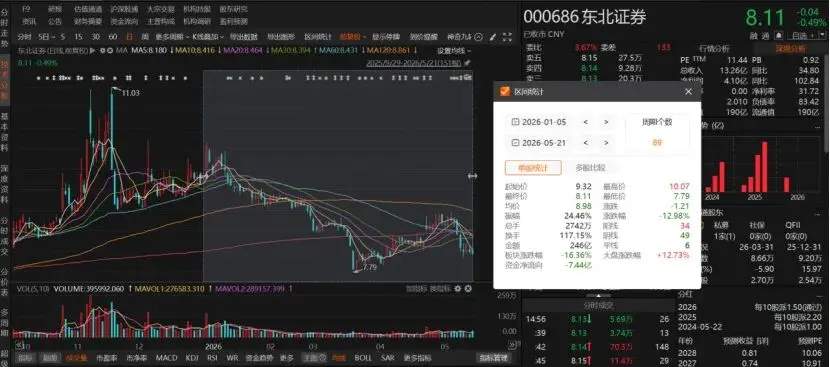Open the 设置均线 dropdown
The width and height of the screenshot is (830, 367).
click(x=454, y=51)
